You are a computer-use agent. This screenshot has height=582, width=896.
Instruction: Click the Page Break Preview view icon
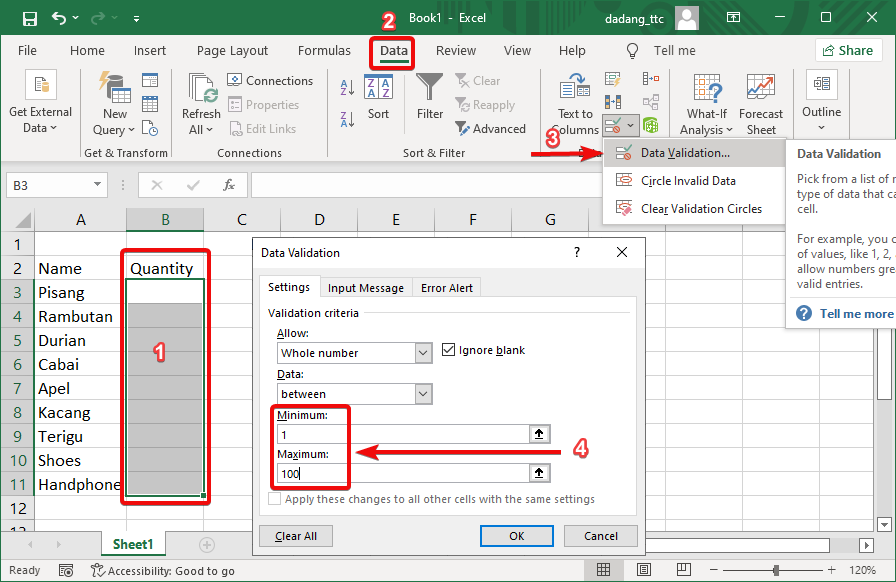click(682, 568)
